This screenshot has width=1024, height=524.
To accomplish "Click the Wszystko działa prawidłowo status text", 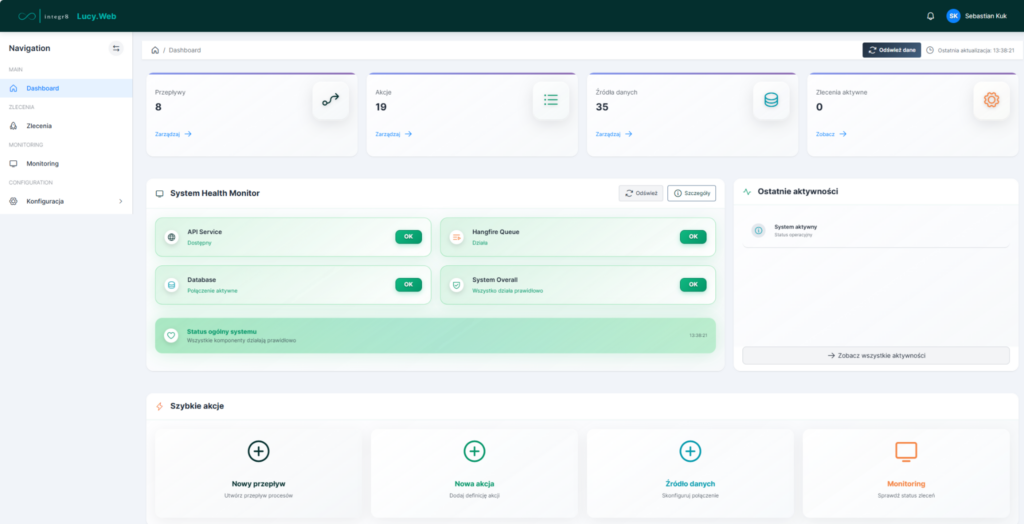I will pyautogui.click(x=507, y=291).
